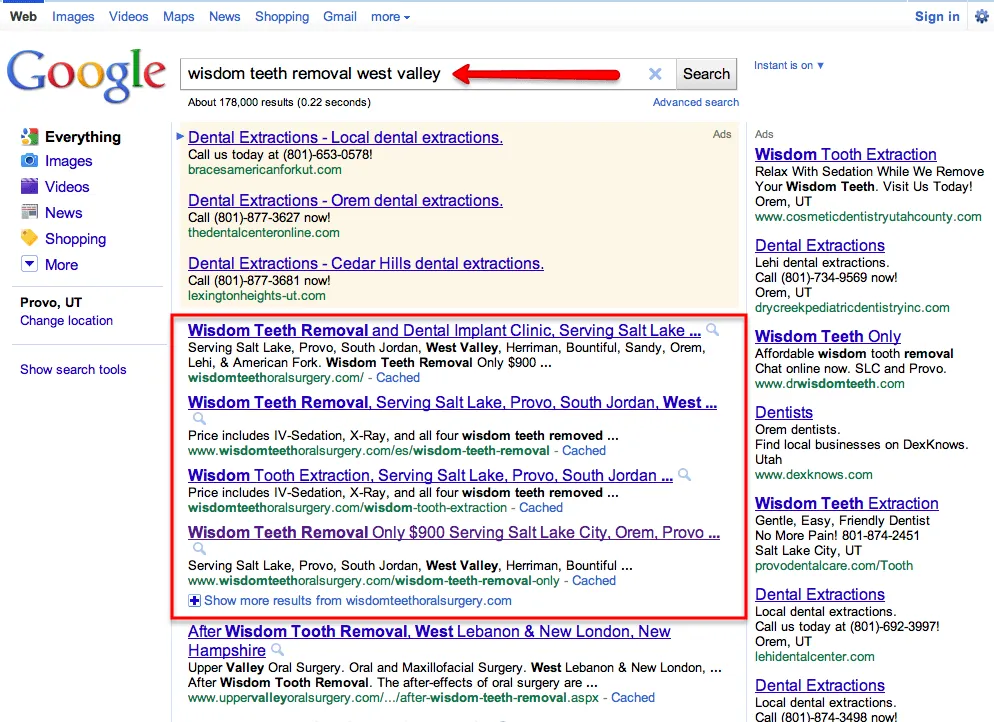Click the bracesamericanforkut.com ad URL
994x722 pixels.
click(x=264, y=170)
